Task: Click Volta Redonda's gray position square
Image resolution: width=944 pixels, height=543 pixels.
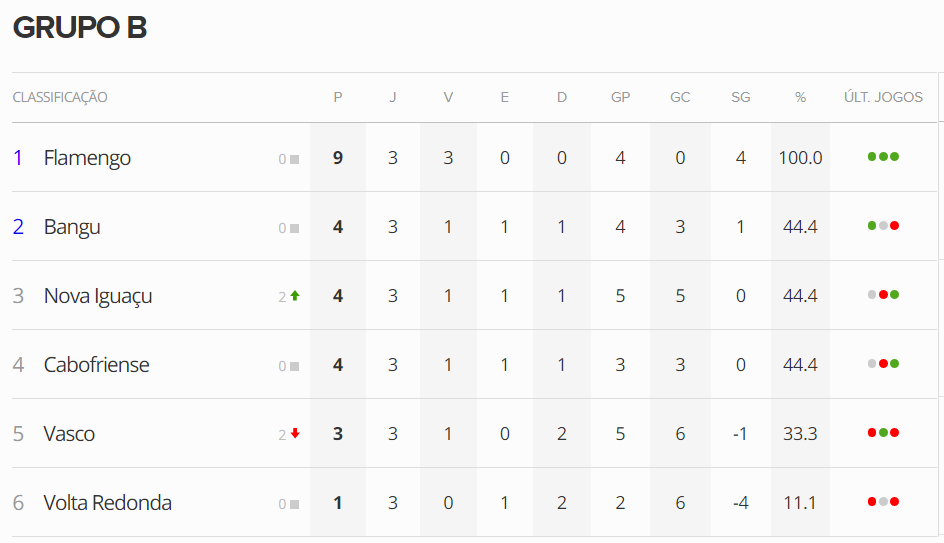Action: point(294,504)
